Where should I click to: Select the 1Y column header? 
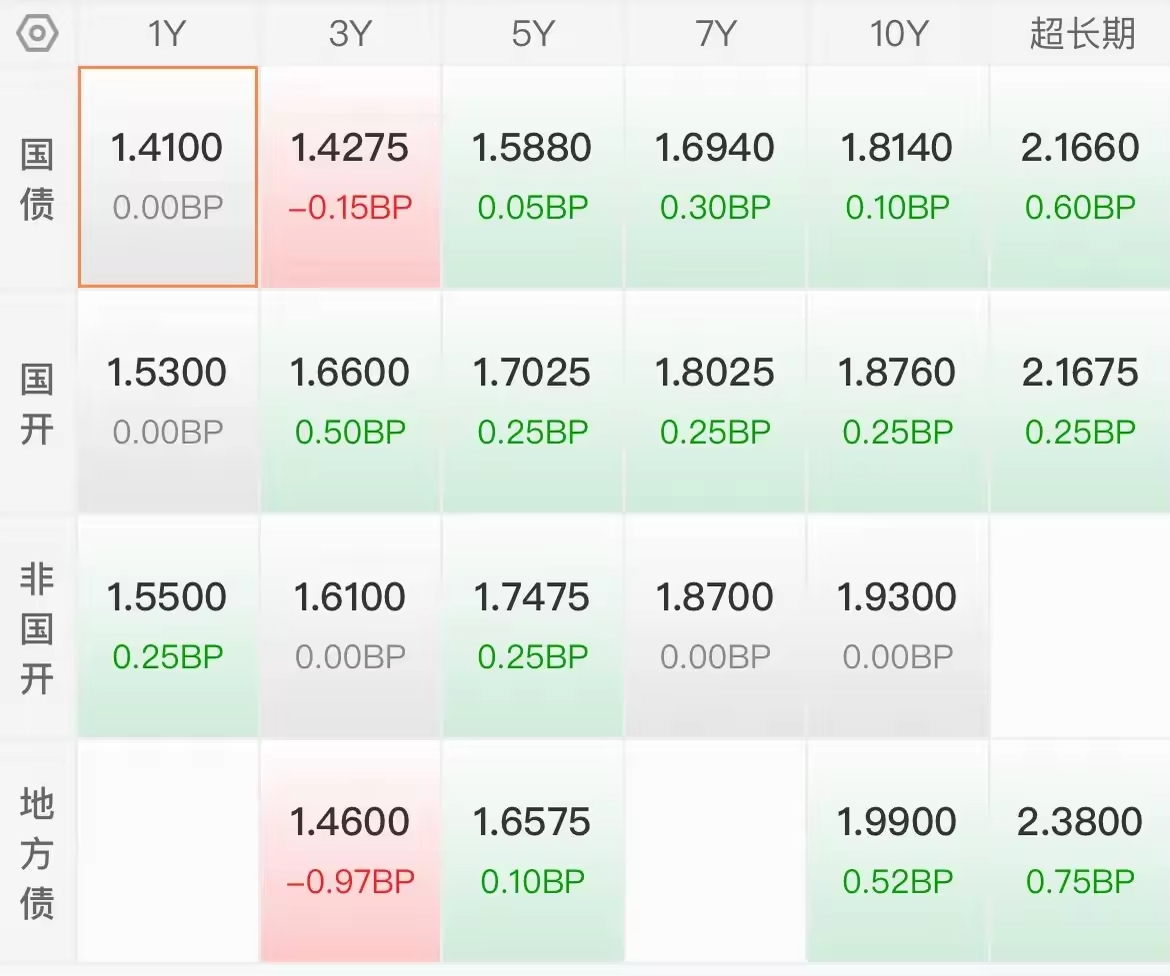(167, 34)
